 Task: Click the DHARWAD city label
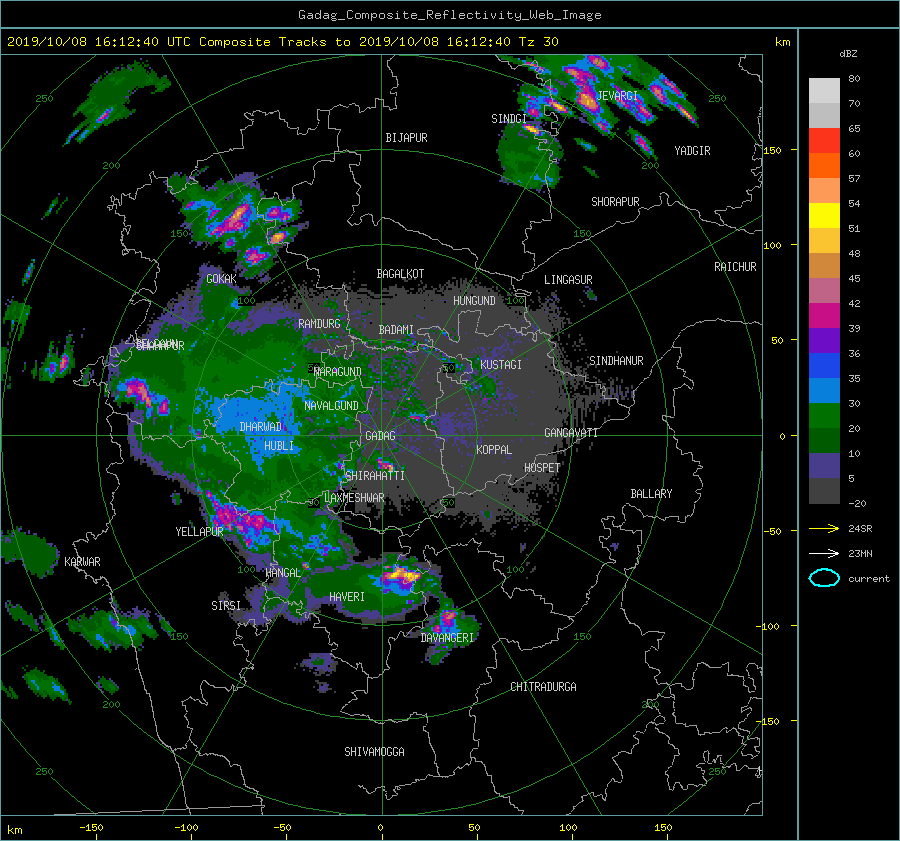(261, 427)
